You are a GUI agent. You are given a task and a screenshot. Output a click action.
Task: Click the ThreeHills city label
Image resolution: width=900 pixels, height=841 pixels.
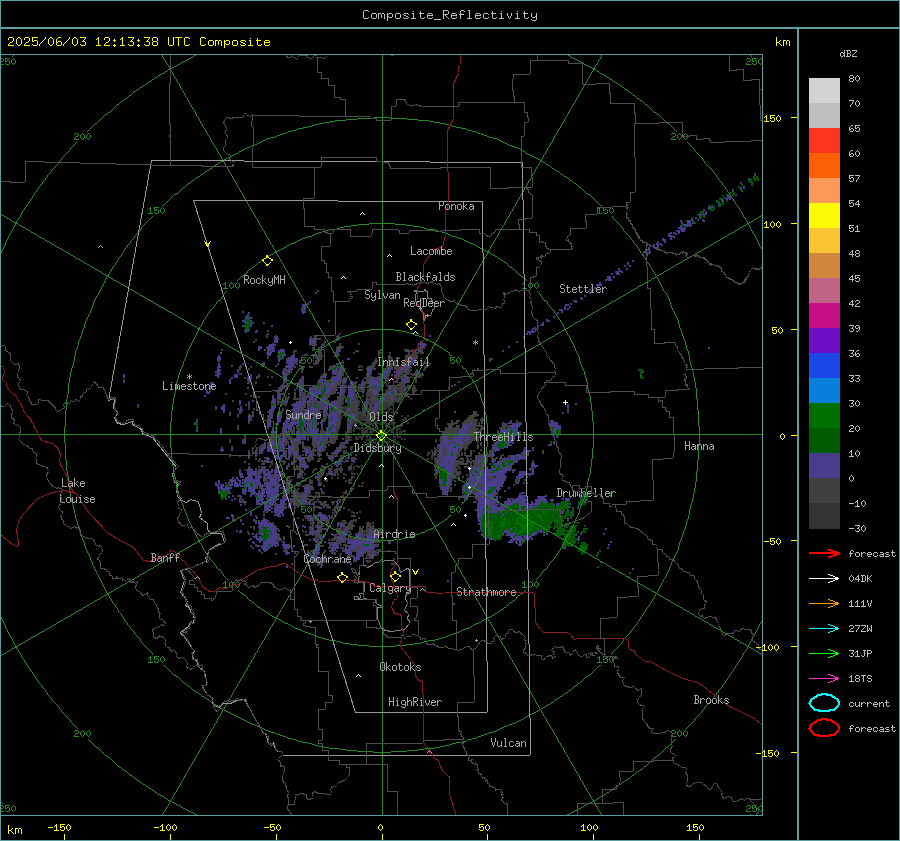click(x=503, y=437)
